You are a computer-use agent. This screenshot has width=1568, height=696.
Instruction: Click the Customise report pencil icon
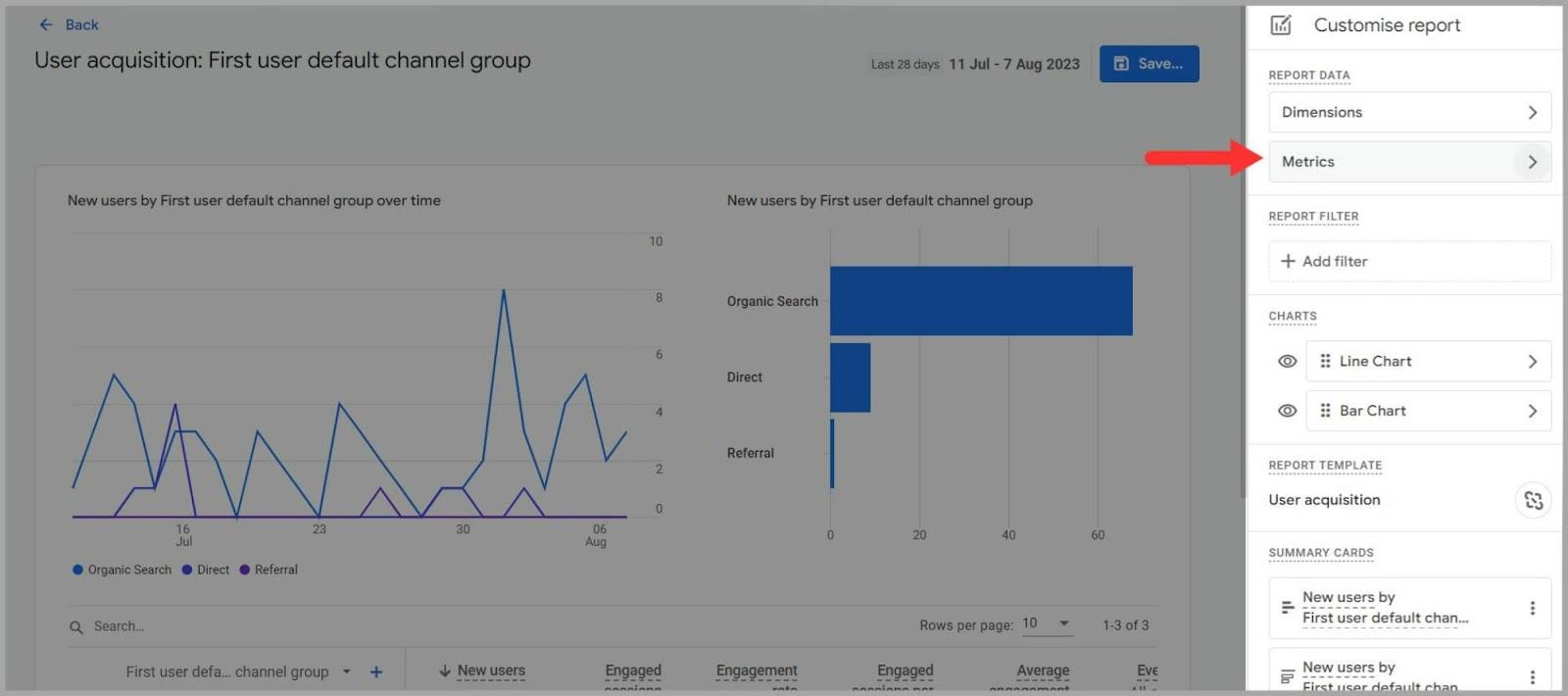(1281, 25)
